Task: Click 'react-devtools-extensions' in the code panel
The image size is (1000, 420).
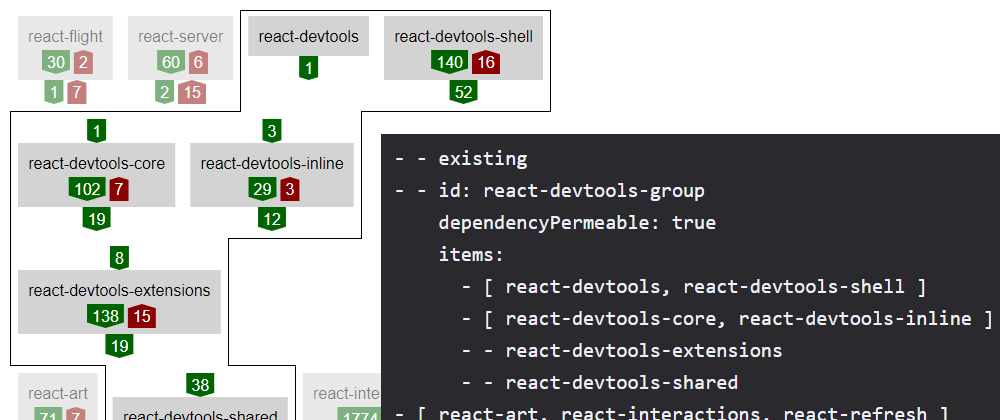Action: [643, 351]
